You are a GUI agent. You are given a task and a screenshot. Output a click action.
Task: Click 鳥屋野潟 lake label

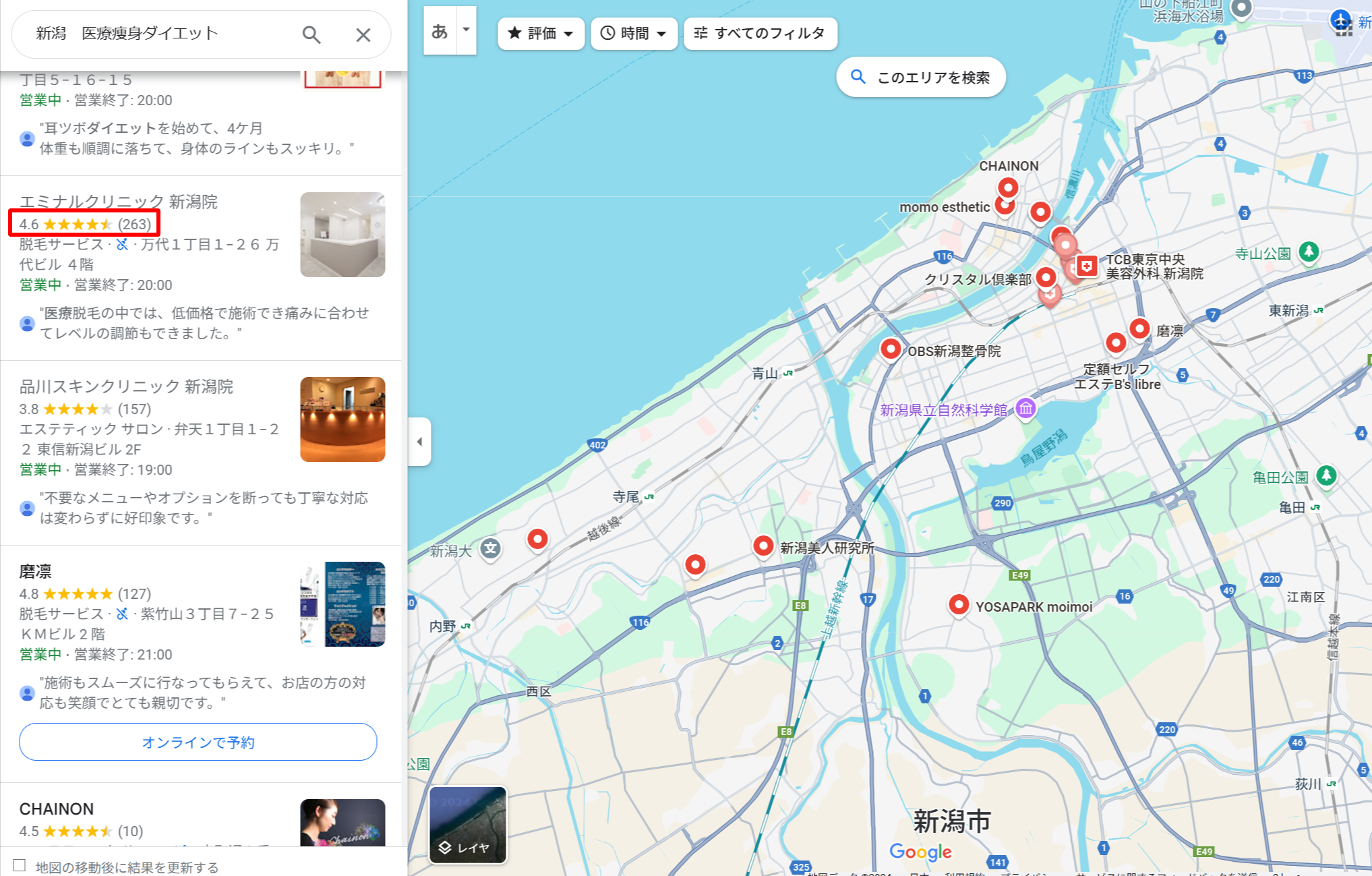[1044, 448]
